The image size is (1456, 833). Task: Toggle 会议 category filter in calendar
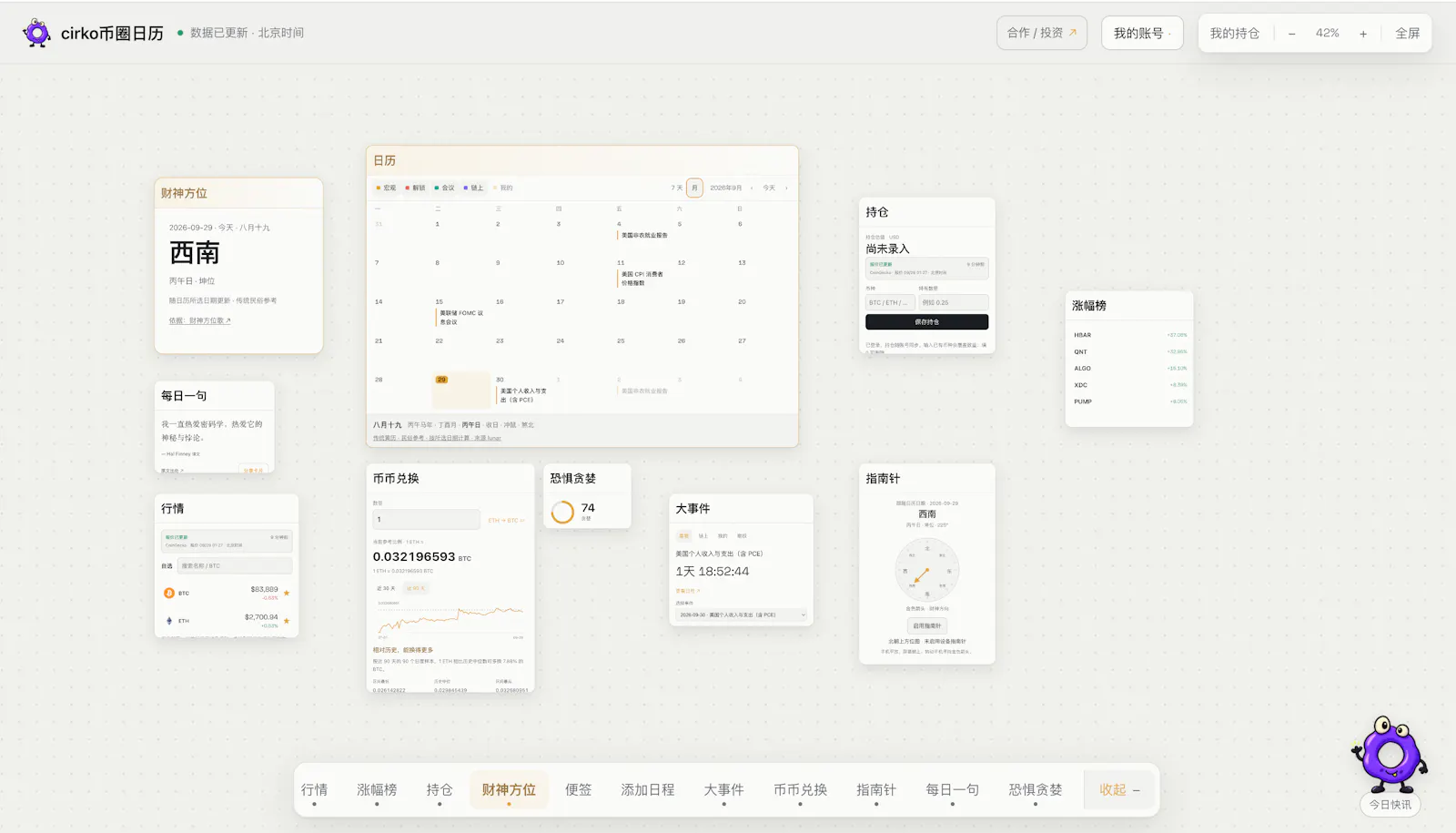(x=445, y=188)
